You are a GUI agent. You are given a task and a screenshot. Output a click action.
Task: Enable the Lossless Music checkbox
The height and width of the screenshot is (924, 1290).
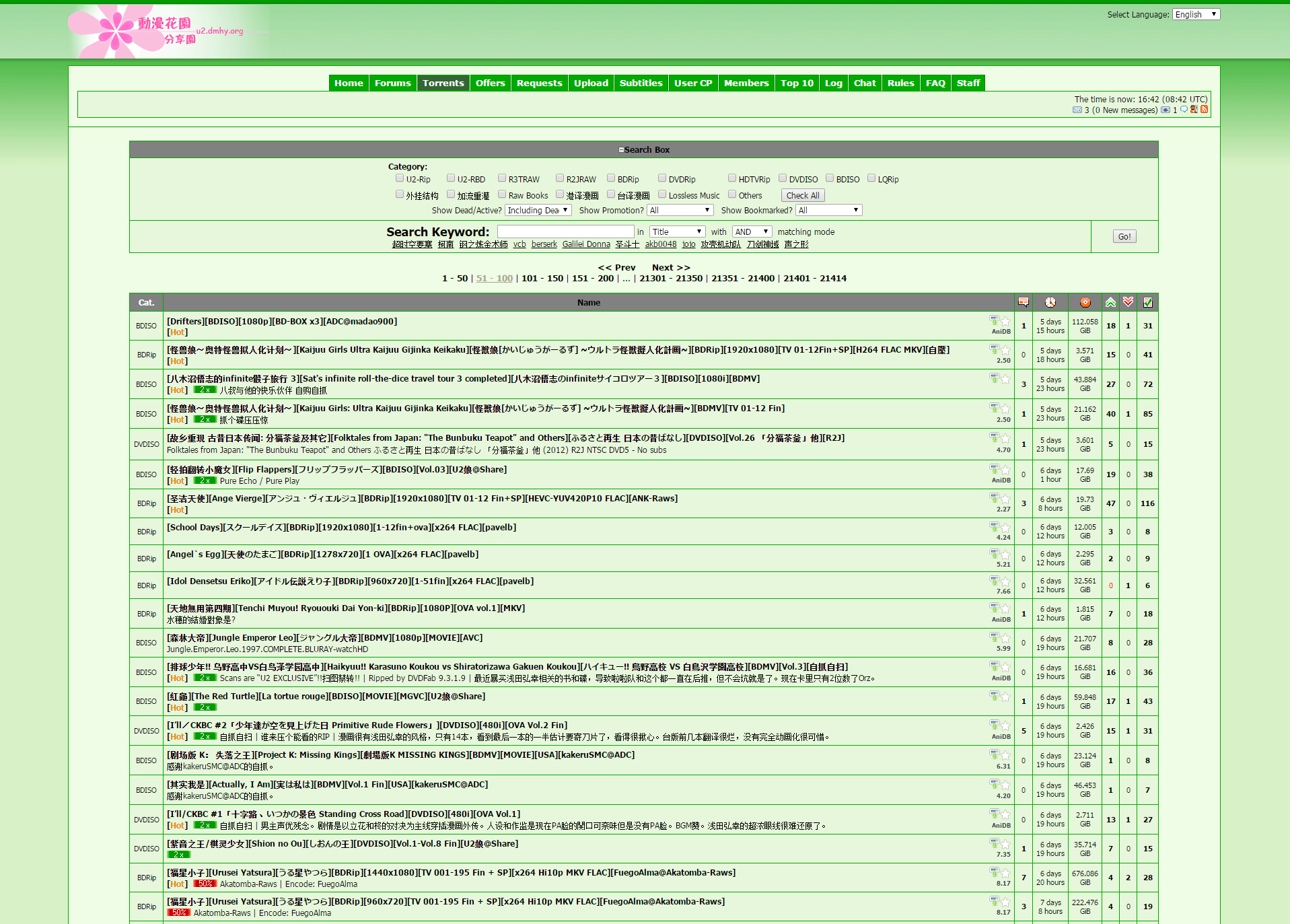point(662,194)
